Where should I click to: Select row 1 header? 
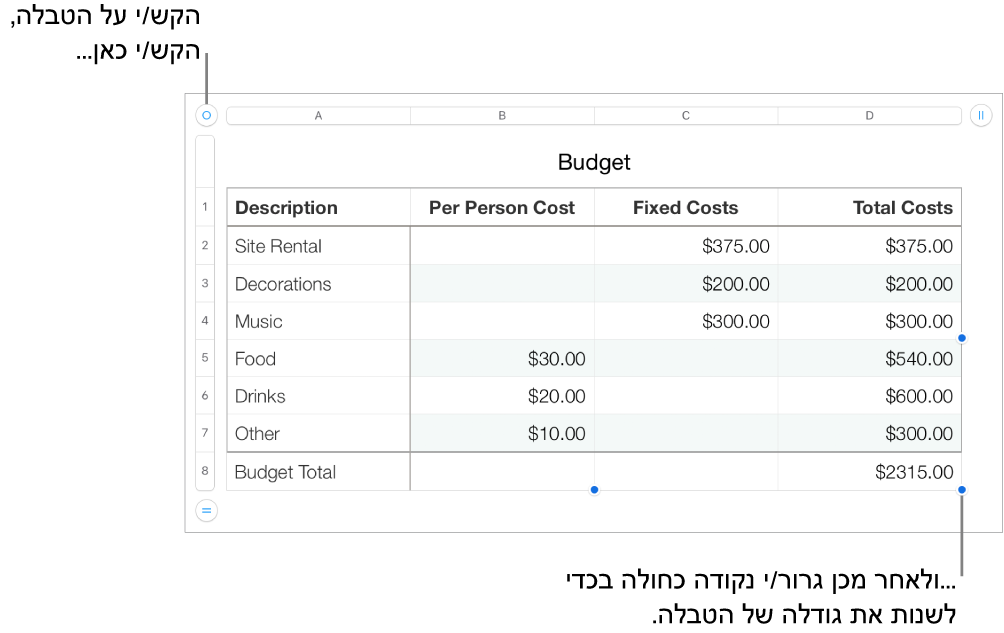click(205, 207)
